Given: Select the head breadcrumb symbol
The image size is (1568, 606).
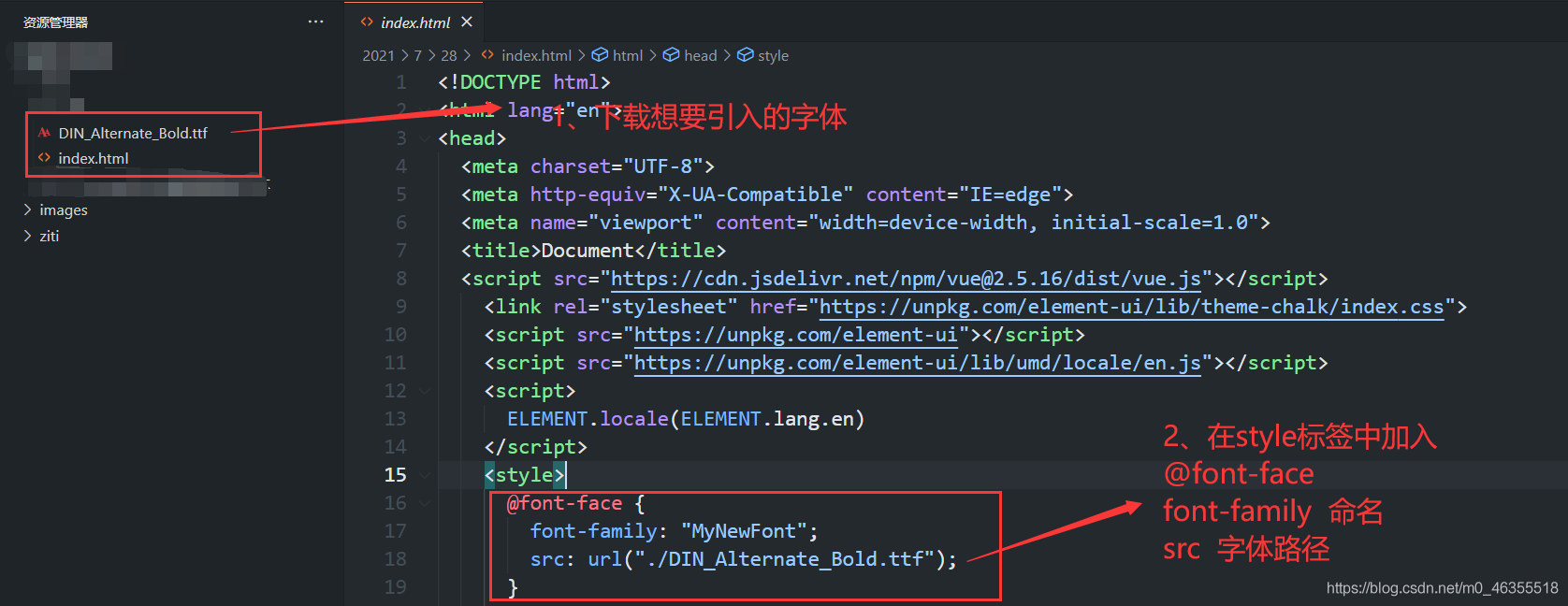Looking at the screenshot, I should pos(700,56).
